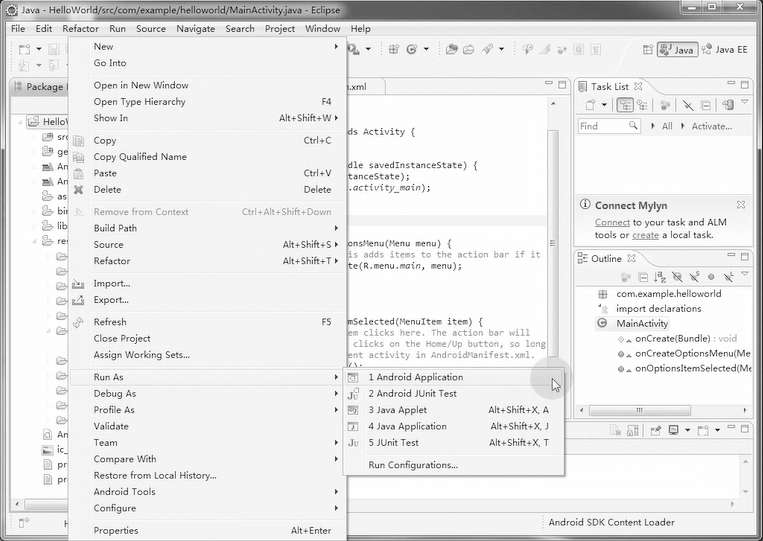Switch to the Java perspective

coord(677,50)
